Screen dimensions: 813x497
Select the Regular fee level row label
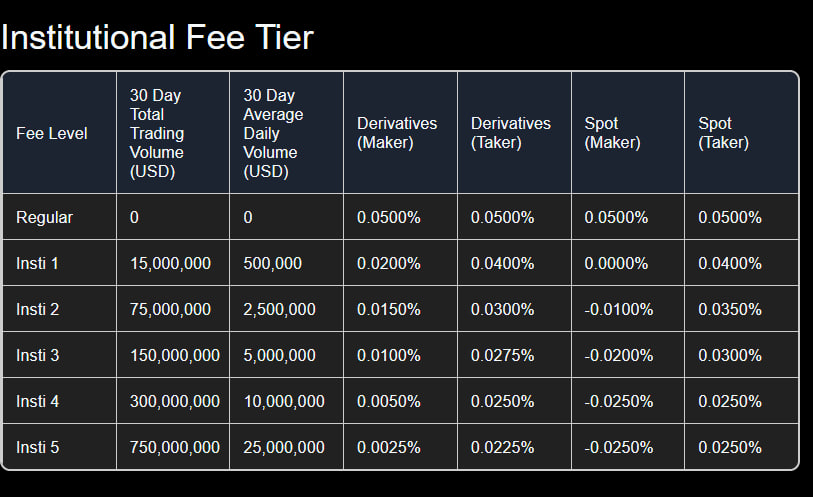click(x=45, y=217)
